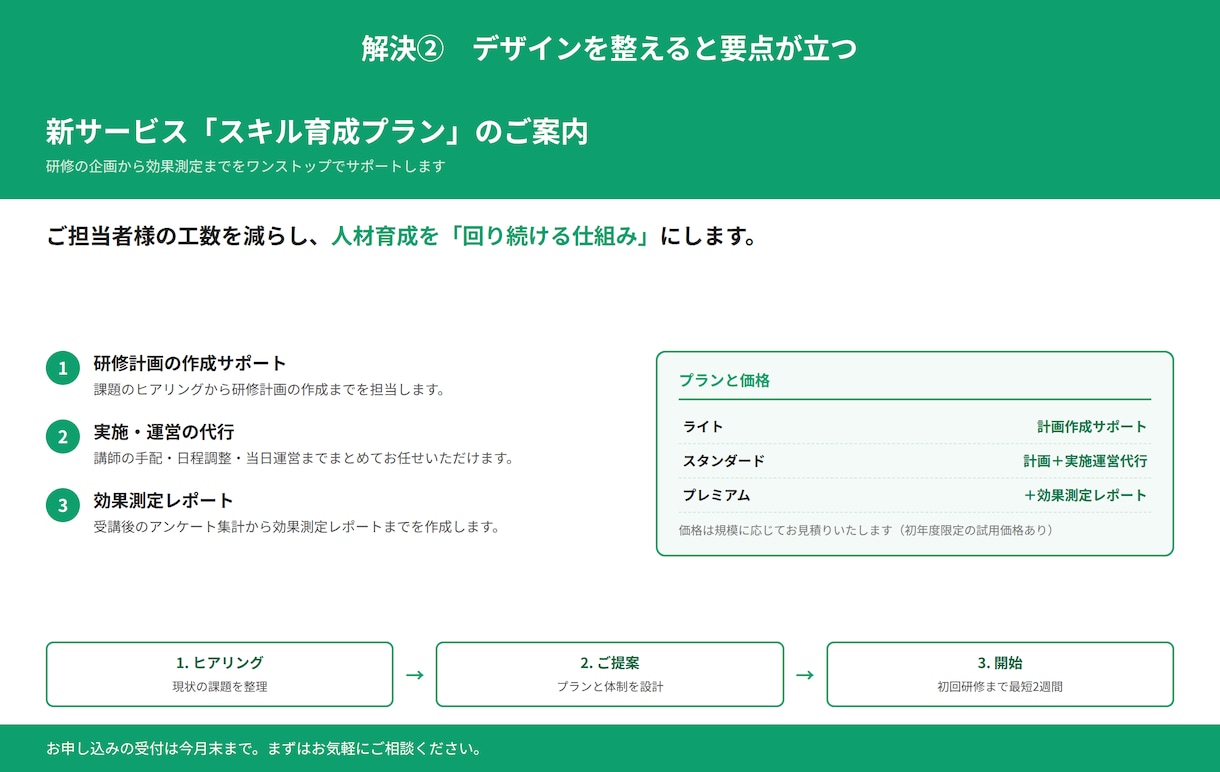Click the ライト plan name
Viewport: 1220px width, 772px height.
(x=703, y=427)
